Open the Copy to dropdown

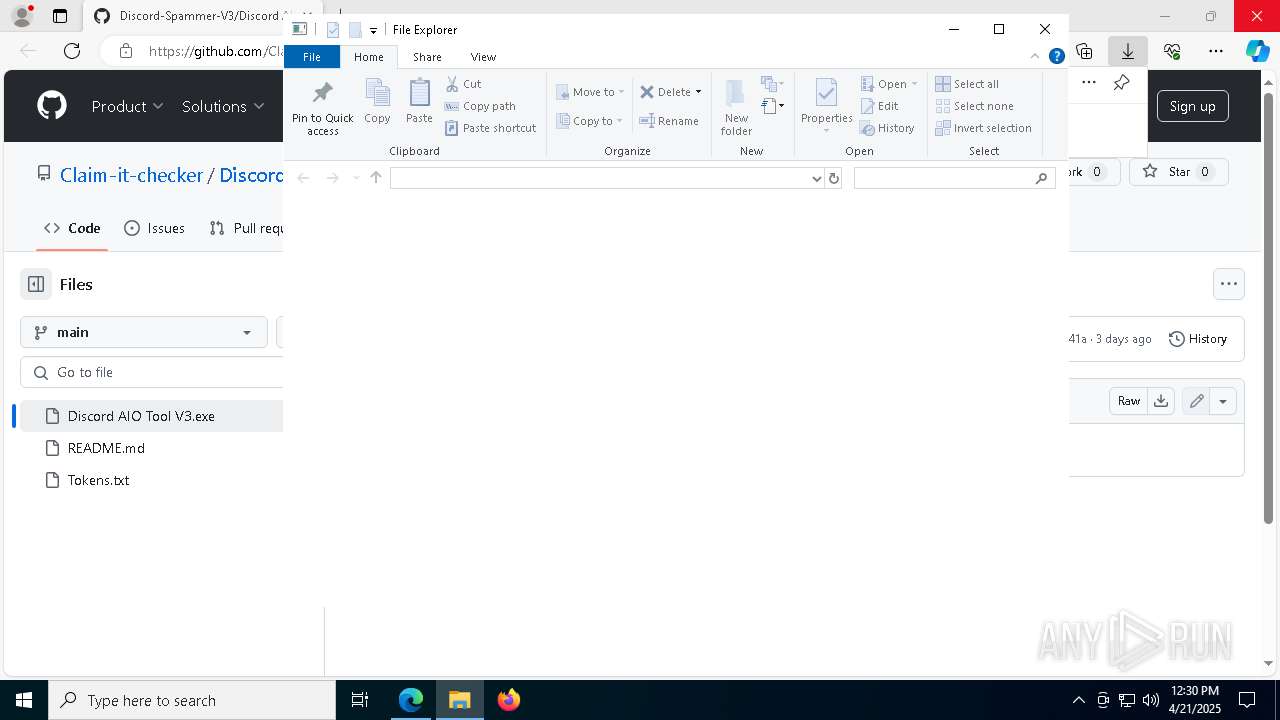pos(590,121)
